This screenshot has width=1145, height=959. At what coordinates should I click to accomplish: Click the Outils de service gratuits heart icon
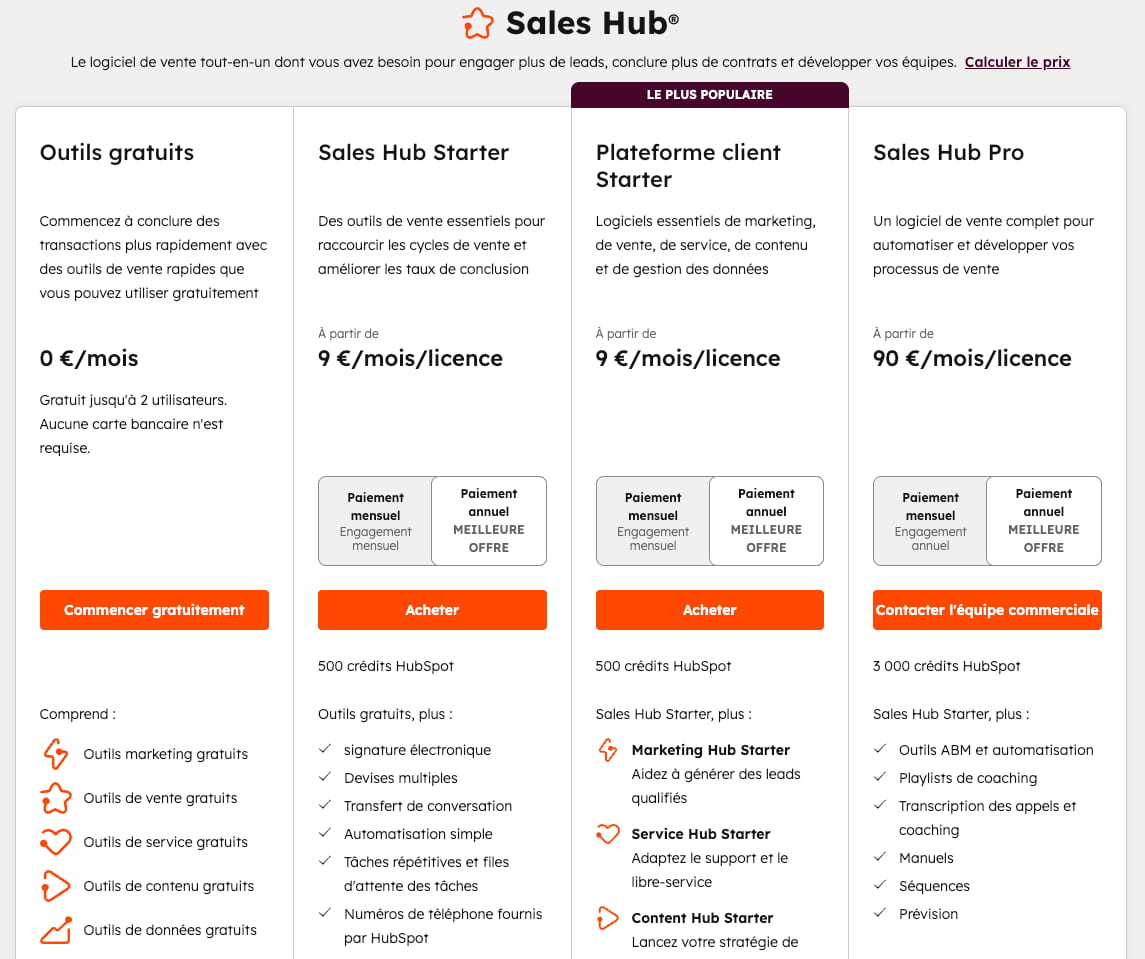pyautogui.click(x=56, y=841)
